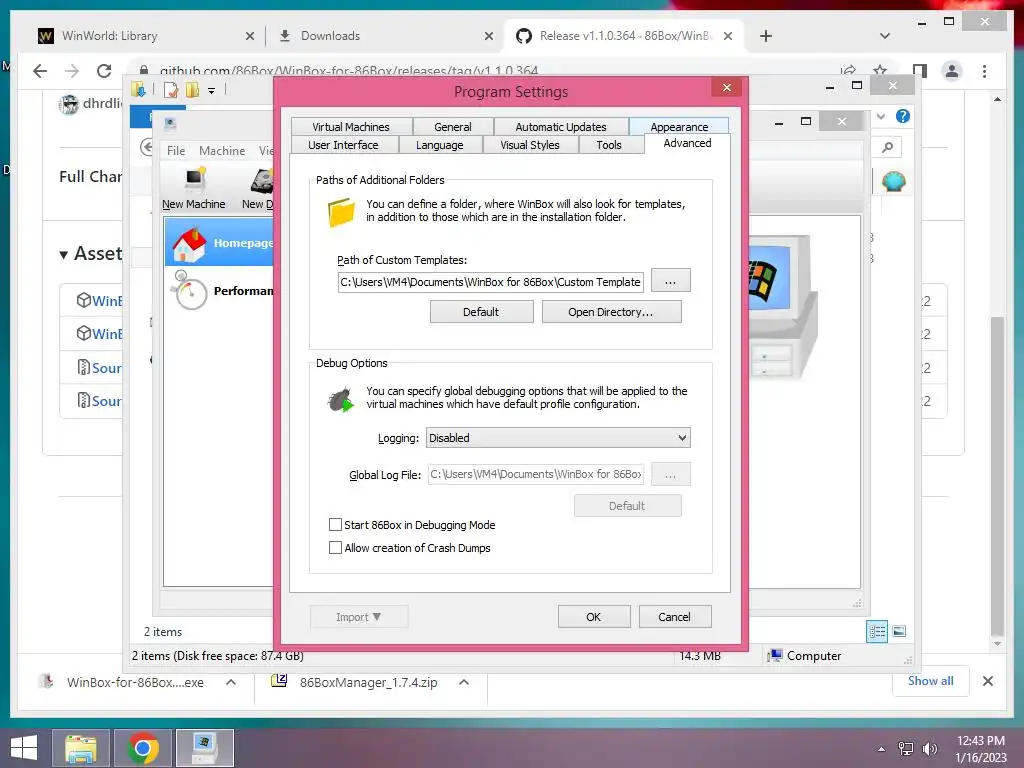Select Homepage house icon in WinBox sidebar
This screenshot has height=768, width=1024.
tap(189, 244)
